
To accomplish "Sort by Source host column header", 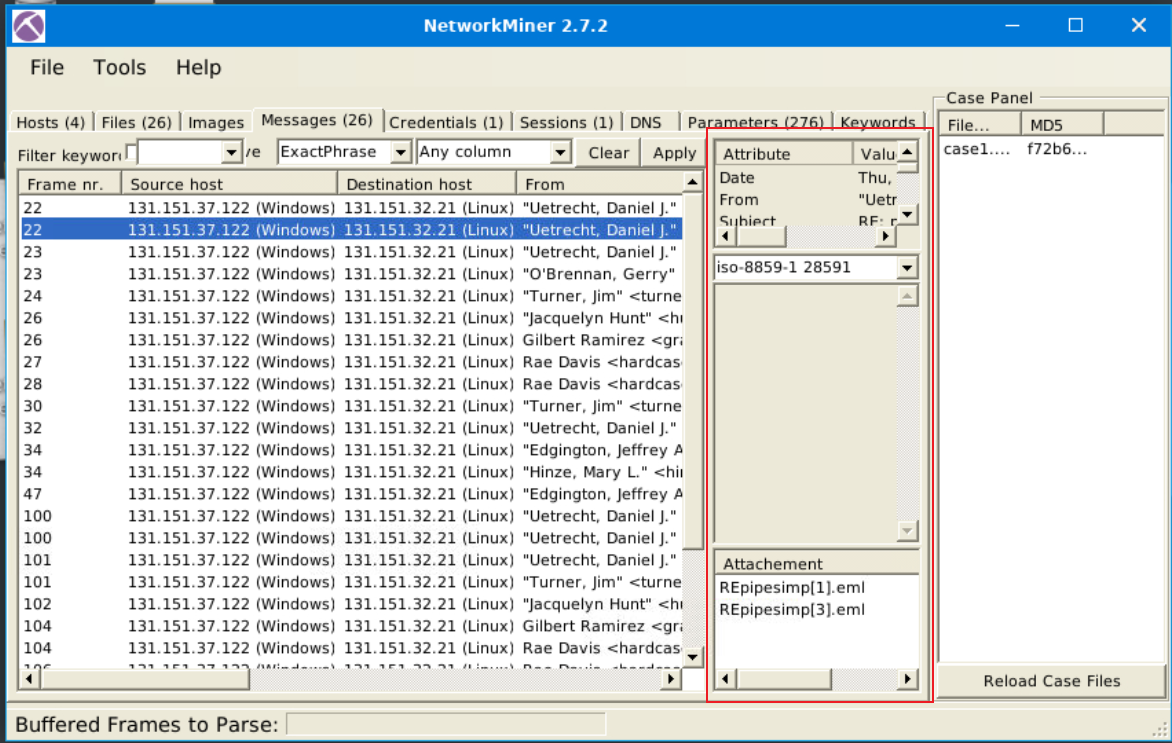I will pos(229,184).
